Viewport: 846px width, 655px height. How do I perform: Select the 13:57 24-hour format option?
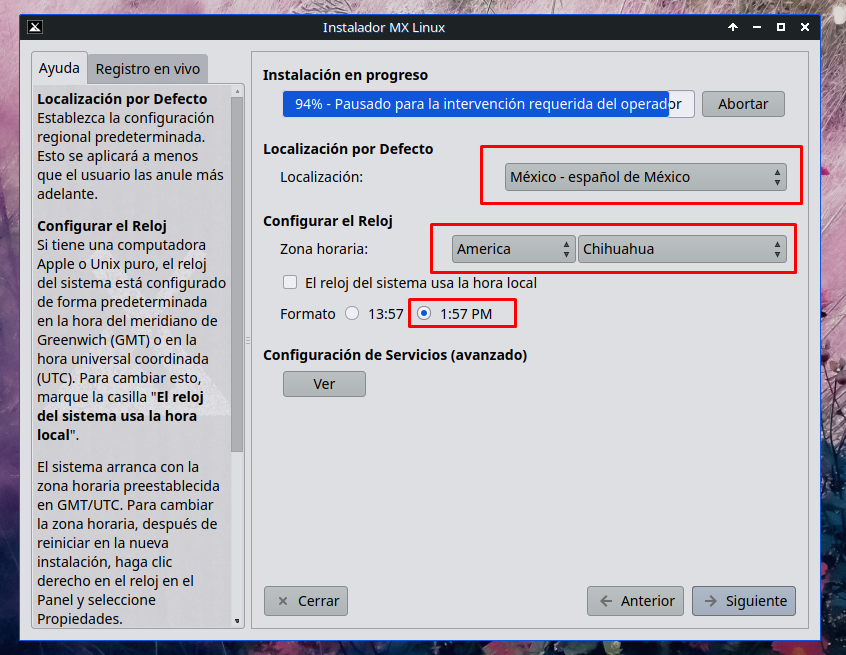pos(352,314)
